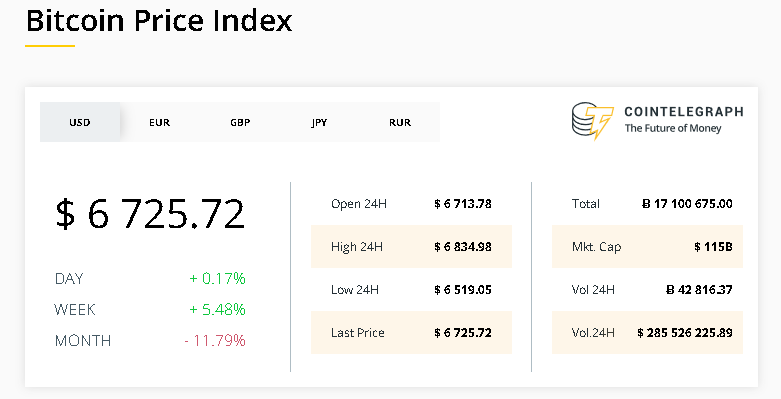Select the High 24H highlighted row
The height and width of the screenshot is (399, 781).
point(411,247)
